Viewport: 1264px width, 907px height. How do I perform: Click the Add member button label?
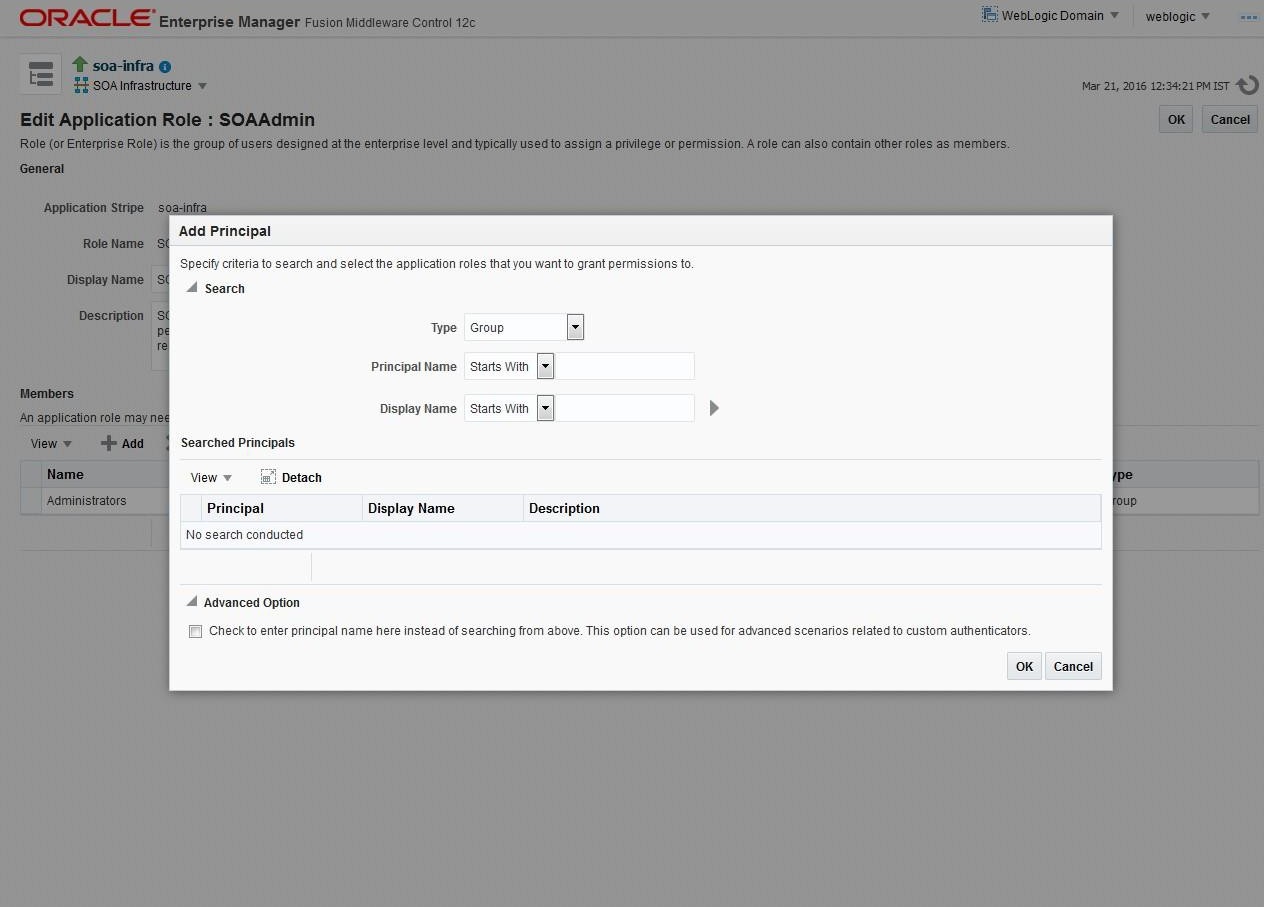[x=133, y=443]
